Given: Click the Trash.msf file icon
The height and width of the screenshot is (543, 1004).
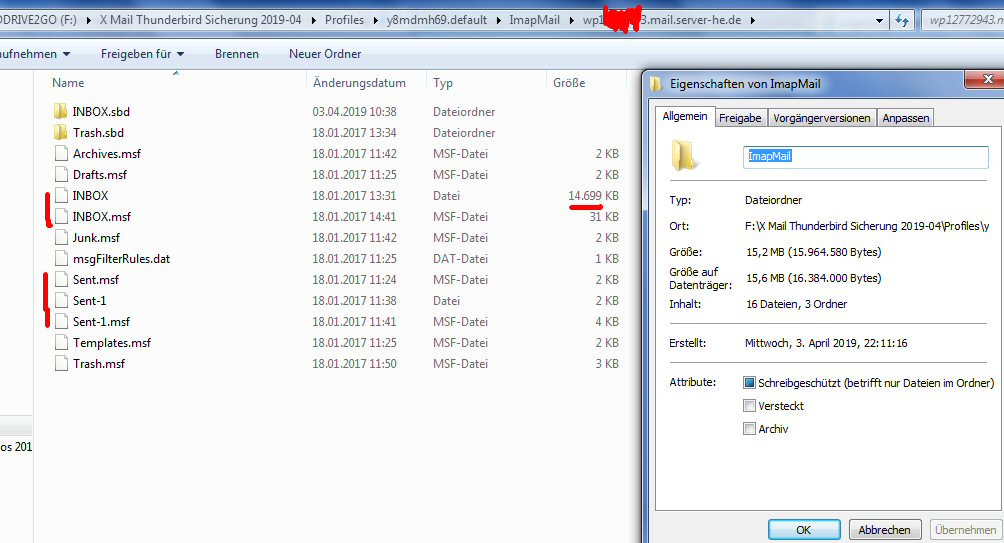Looking at the screenshot, I should (61, 364).
